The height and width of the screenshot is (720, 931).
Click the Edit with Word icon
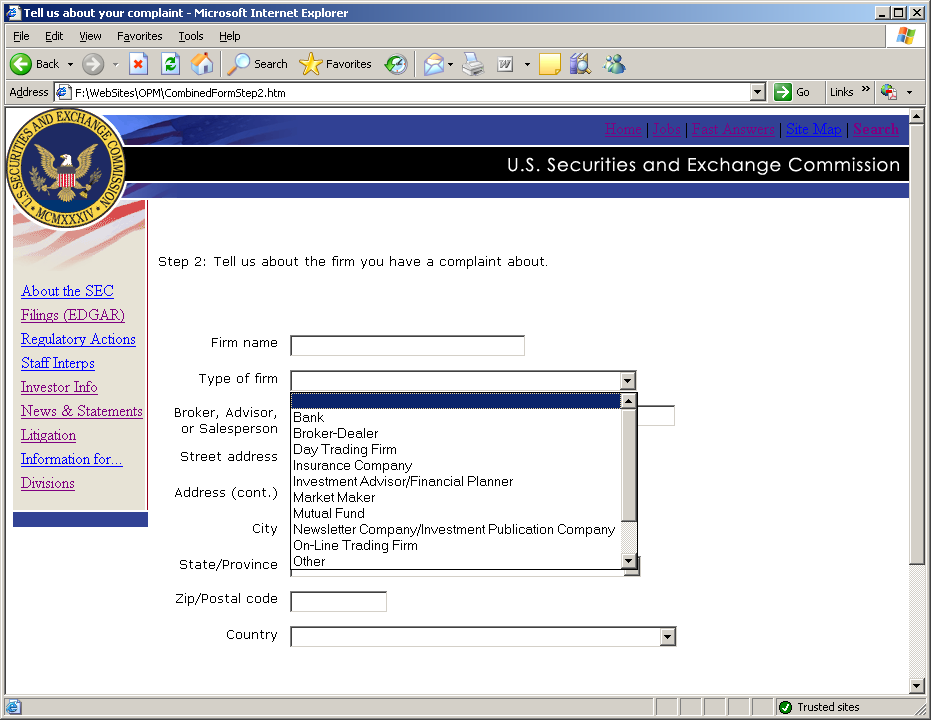pos(505,64)
